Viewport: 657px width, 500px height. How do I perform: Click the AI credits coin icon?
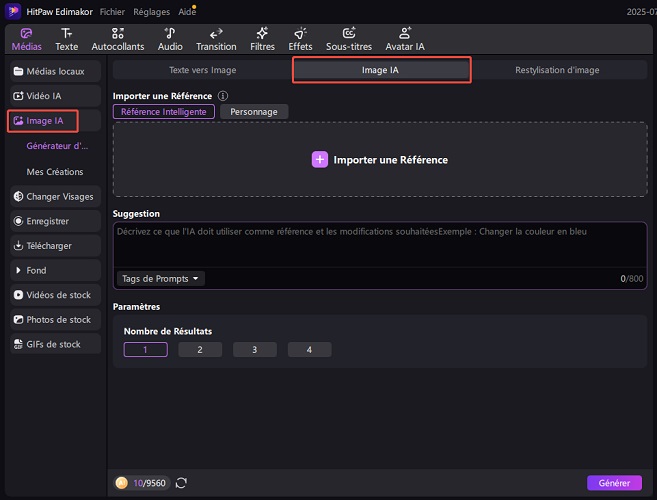click(x=122, y=483)
